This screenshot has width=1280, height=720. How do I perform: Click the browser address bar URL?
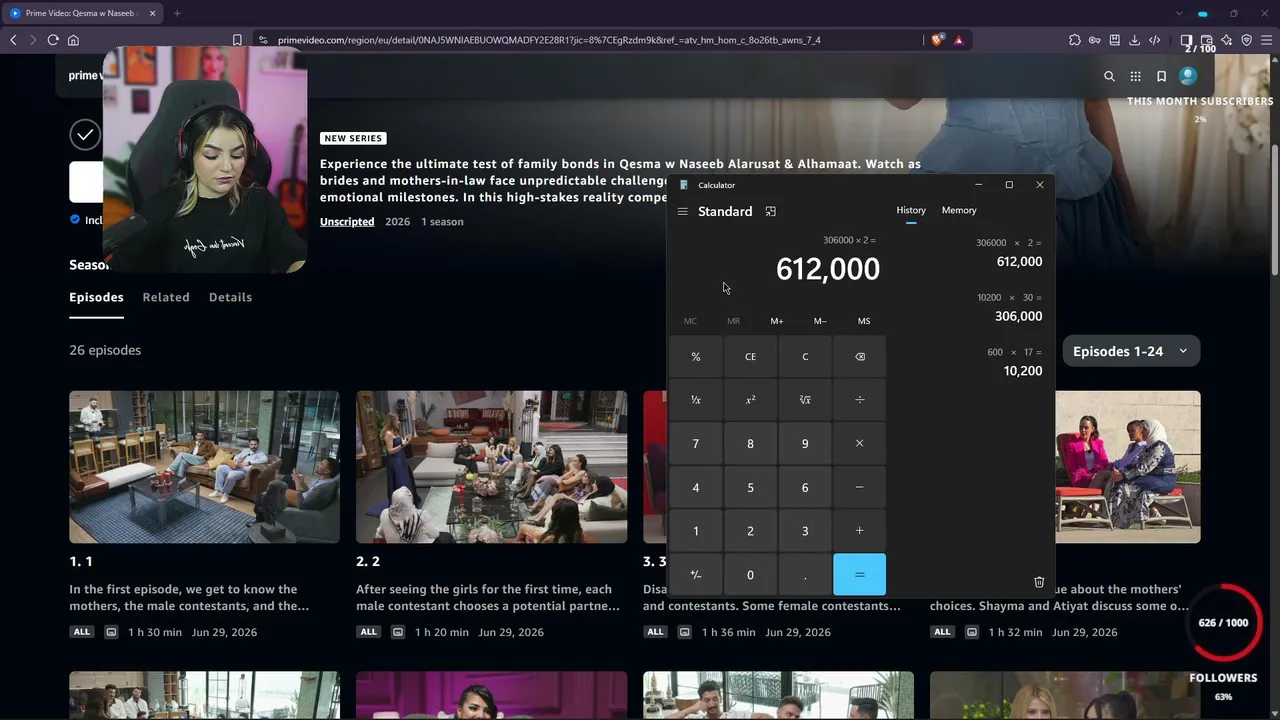pyautogui.click(x=549, y=40)
